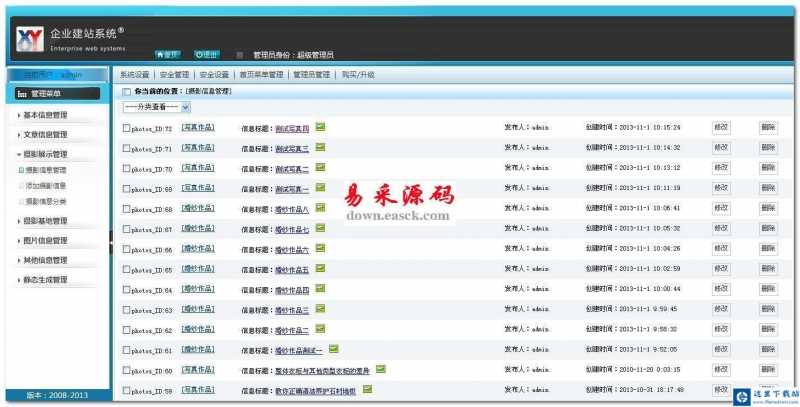This screenshot has height=407, width=800.
Task: Click green image icon beside 婚纱作品二
Action: pyautogui.click(x=320, y=329)
